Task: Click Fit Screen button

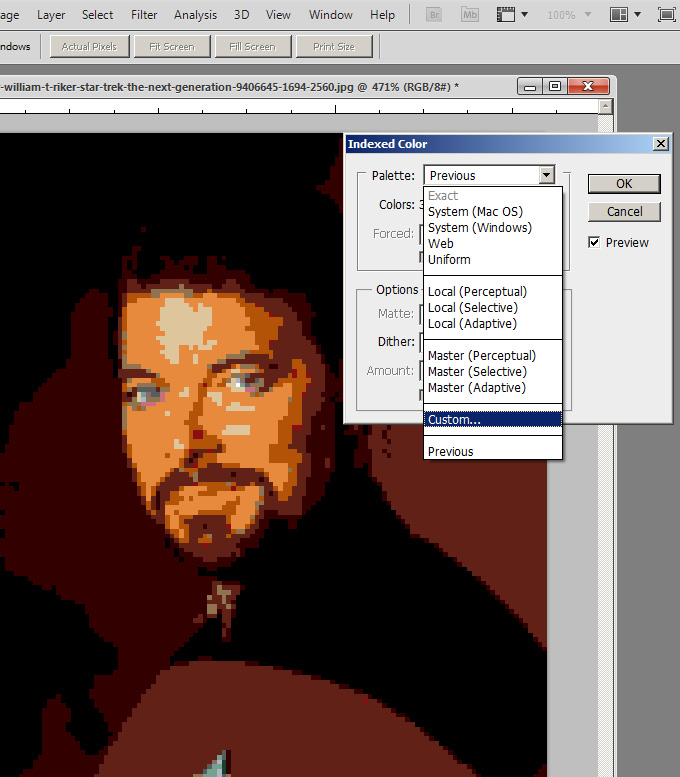Action: point(172,47)
